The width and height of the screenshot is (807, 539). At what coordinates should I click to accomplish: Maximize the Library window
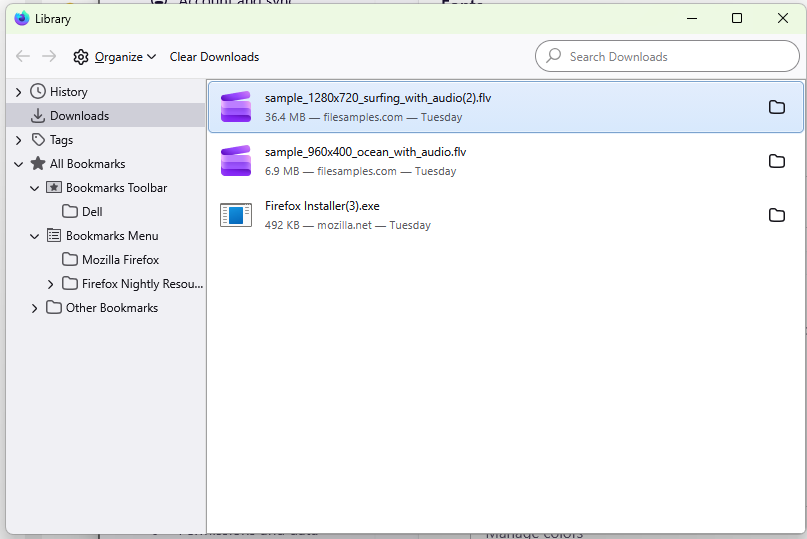pos(737,19)
